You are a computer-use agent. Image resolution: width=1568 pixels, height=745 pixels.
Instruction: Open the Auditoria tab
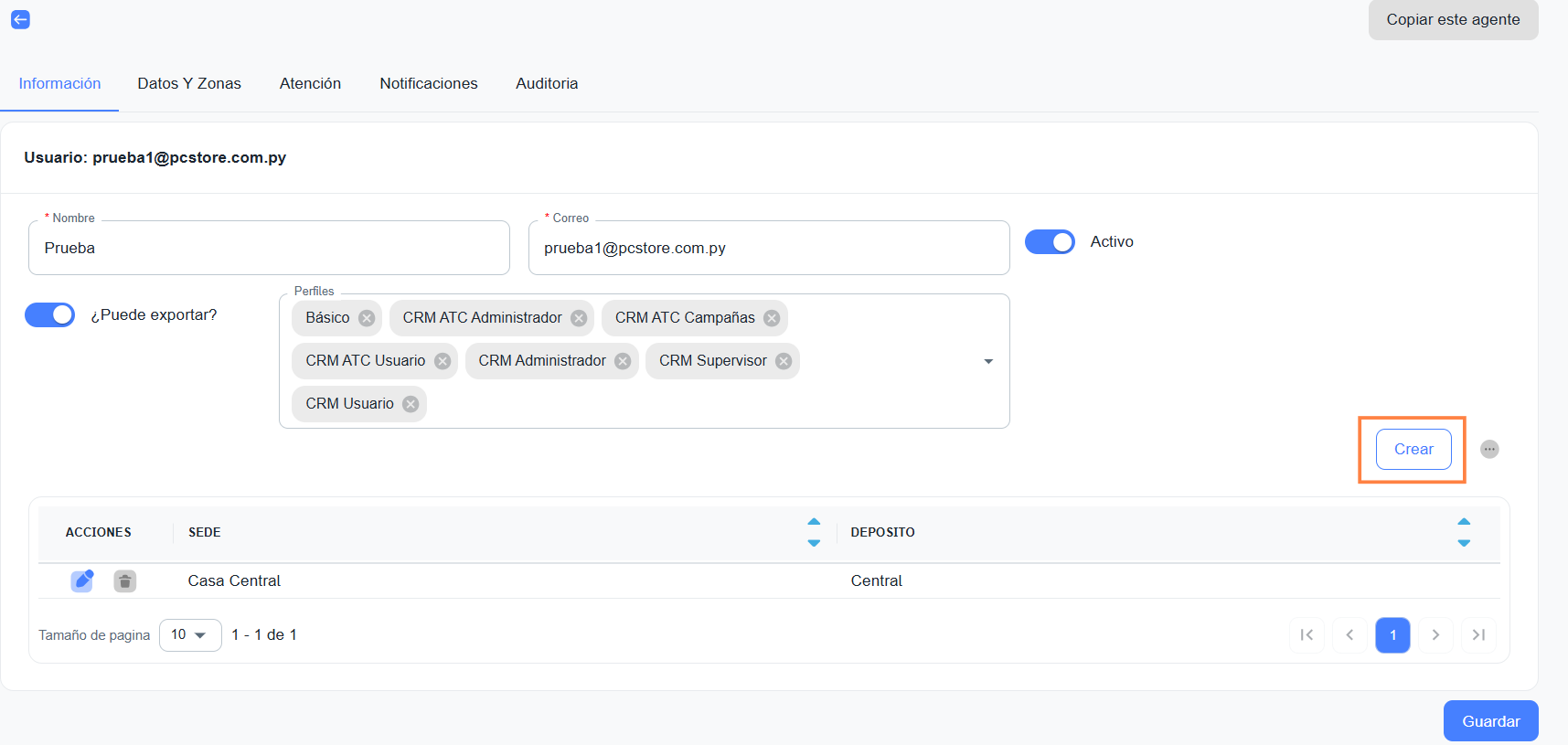(x=547, y=83)
